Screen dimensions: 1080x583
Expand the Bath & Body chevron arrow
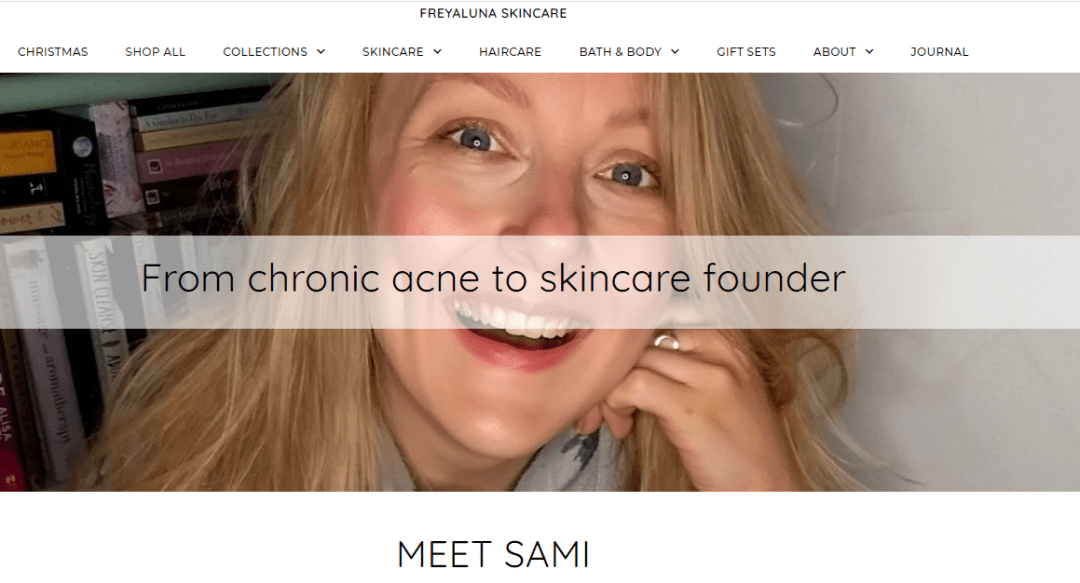675,52
